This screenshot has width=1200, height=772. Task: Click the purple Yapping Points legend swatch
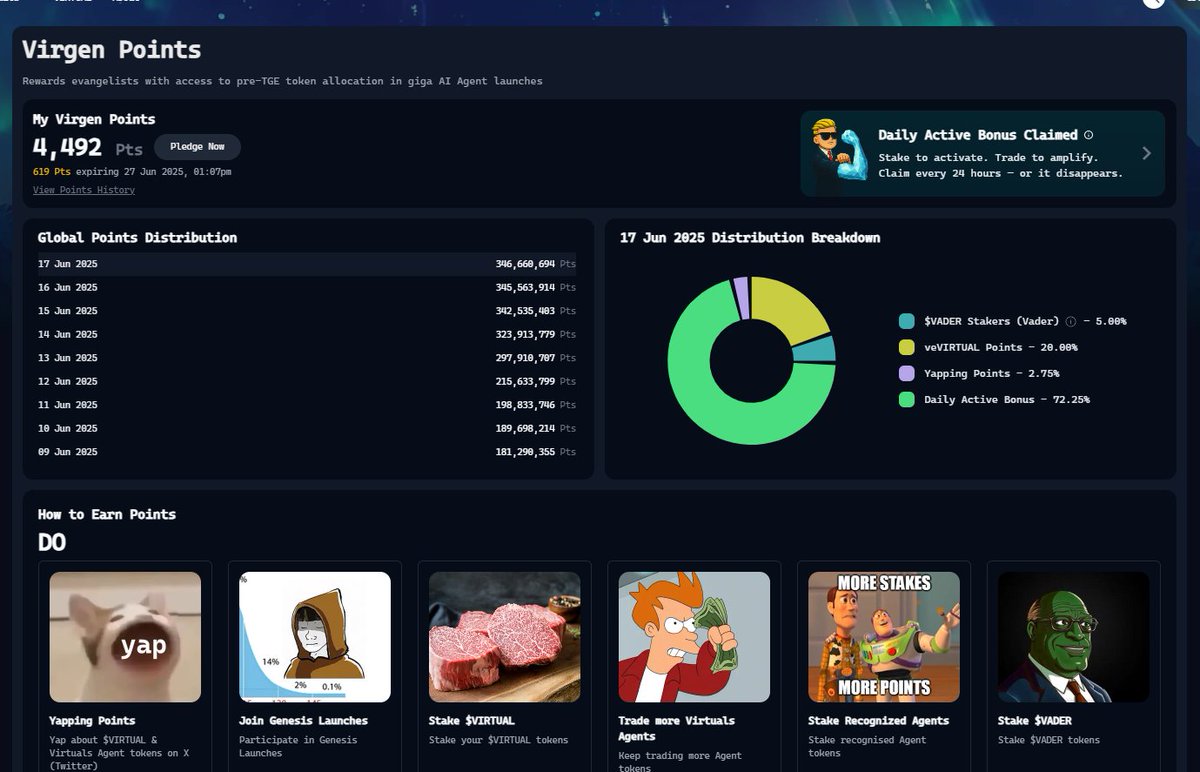tap(907, 373)
